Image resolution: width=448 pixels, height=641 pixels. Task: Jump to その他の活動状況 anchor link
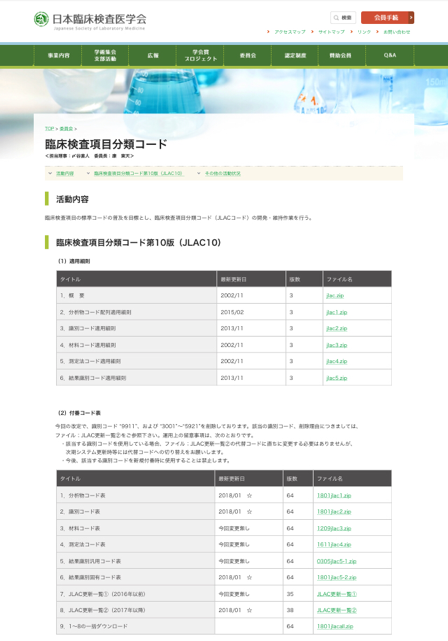(x=223, y=174)
